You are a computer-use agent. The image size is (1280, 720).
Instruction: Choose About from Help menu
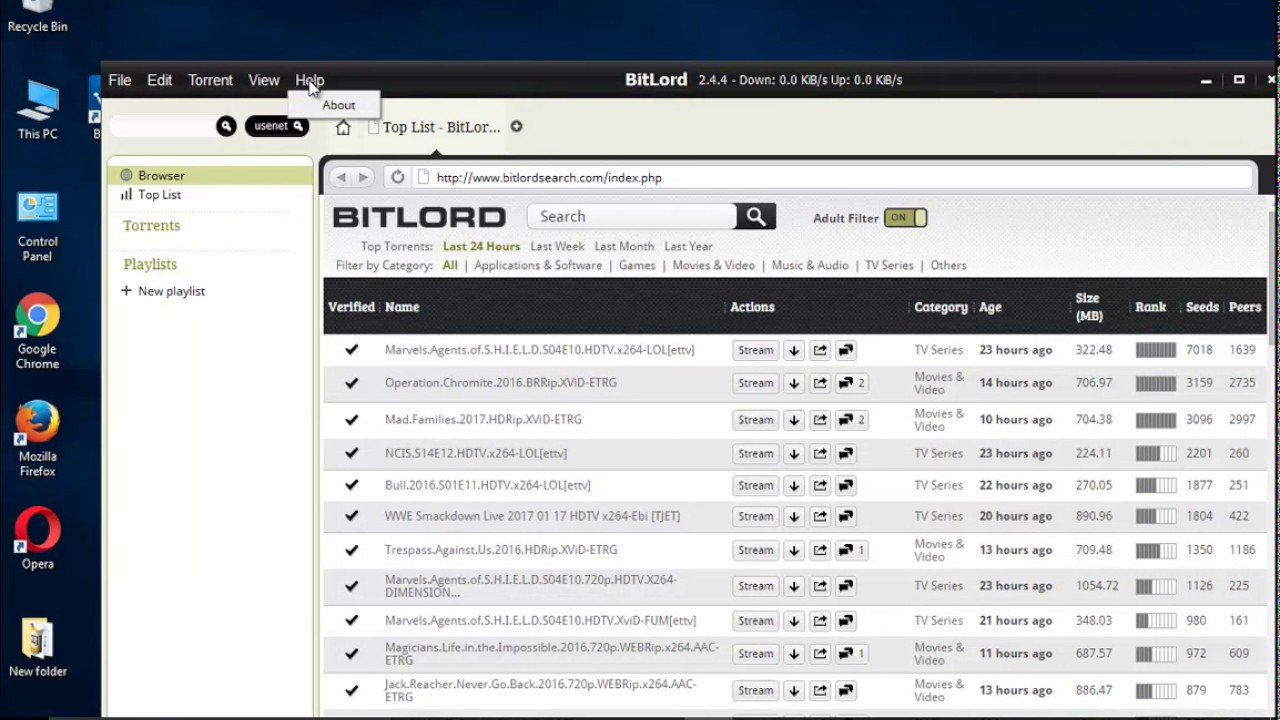(338, 105)
